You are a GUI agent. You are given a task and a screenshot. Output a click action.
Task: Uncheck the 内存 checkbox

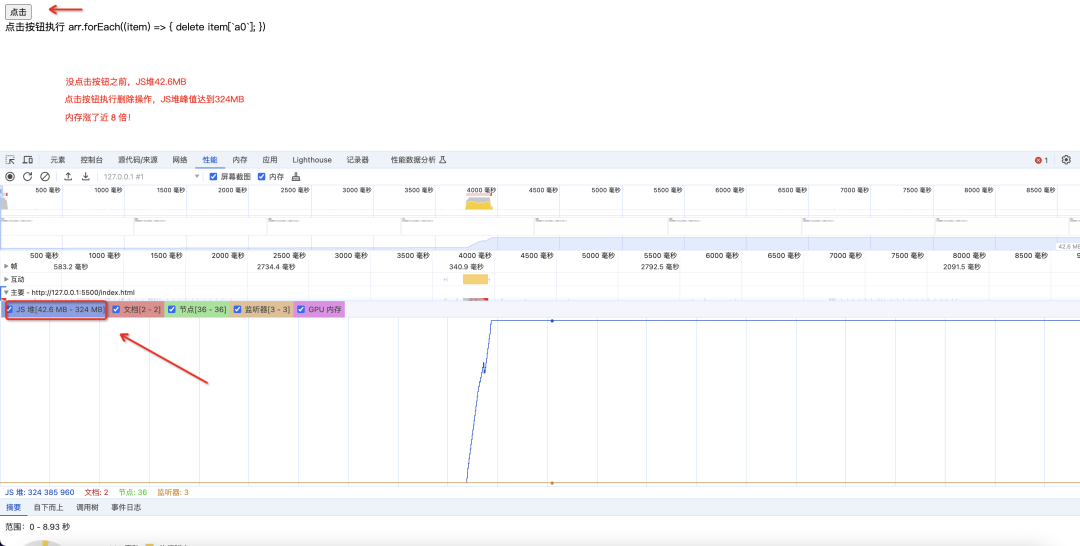(x=262, y=177)
